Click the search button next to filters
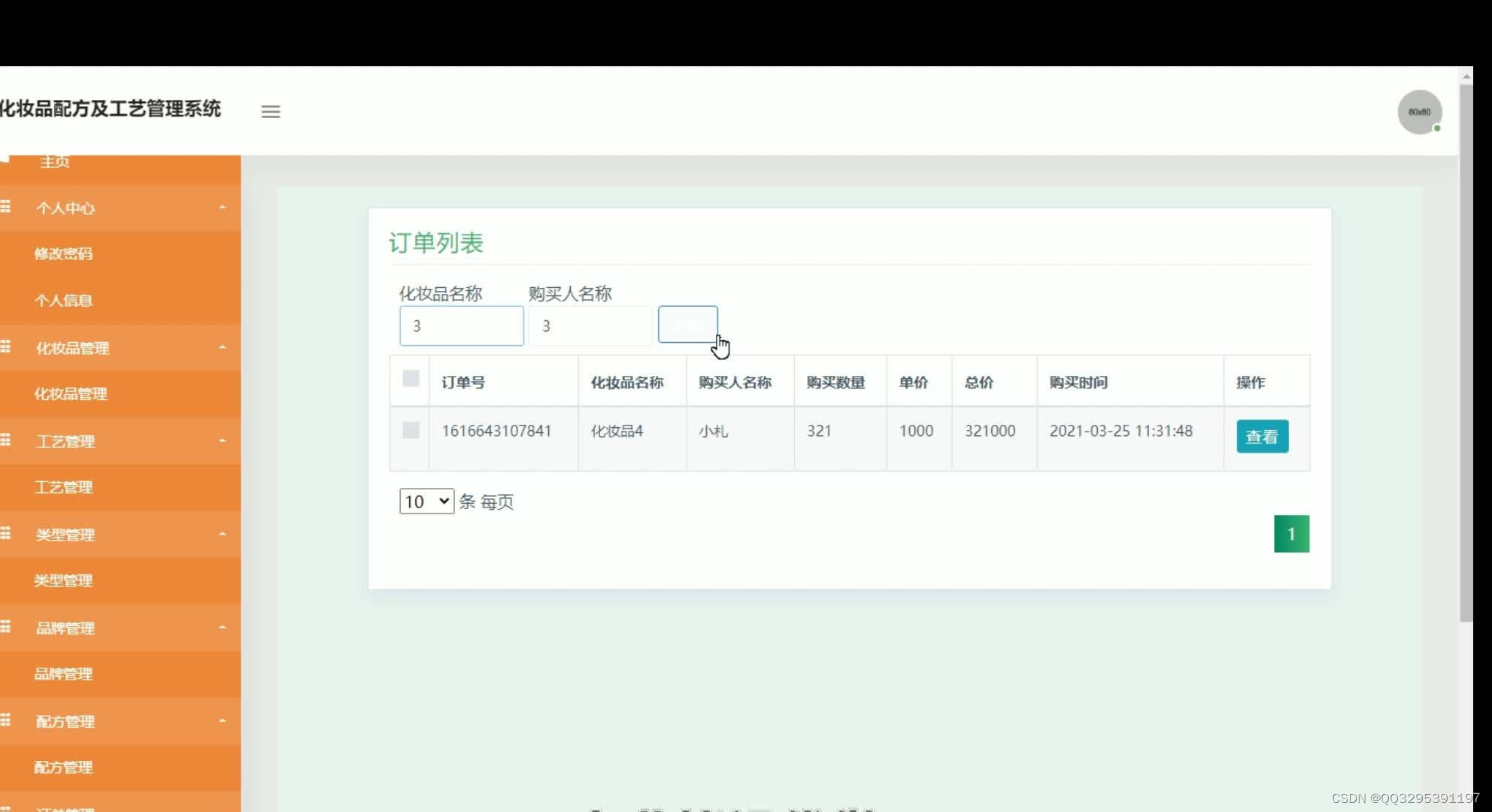This screenshot has width=1492, height=812. pos(687,325)
